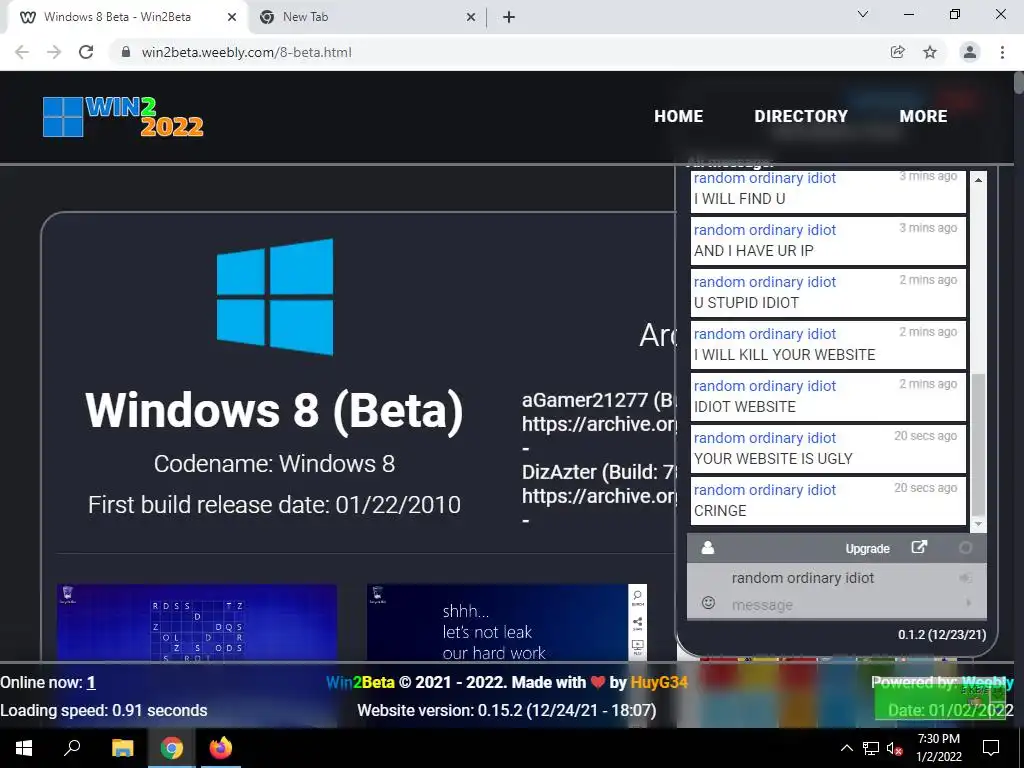Switch to the New Tab tab
1024x768 pixels.
click(367, 18)
